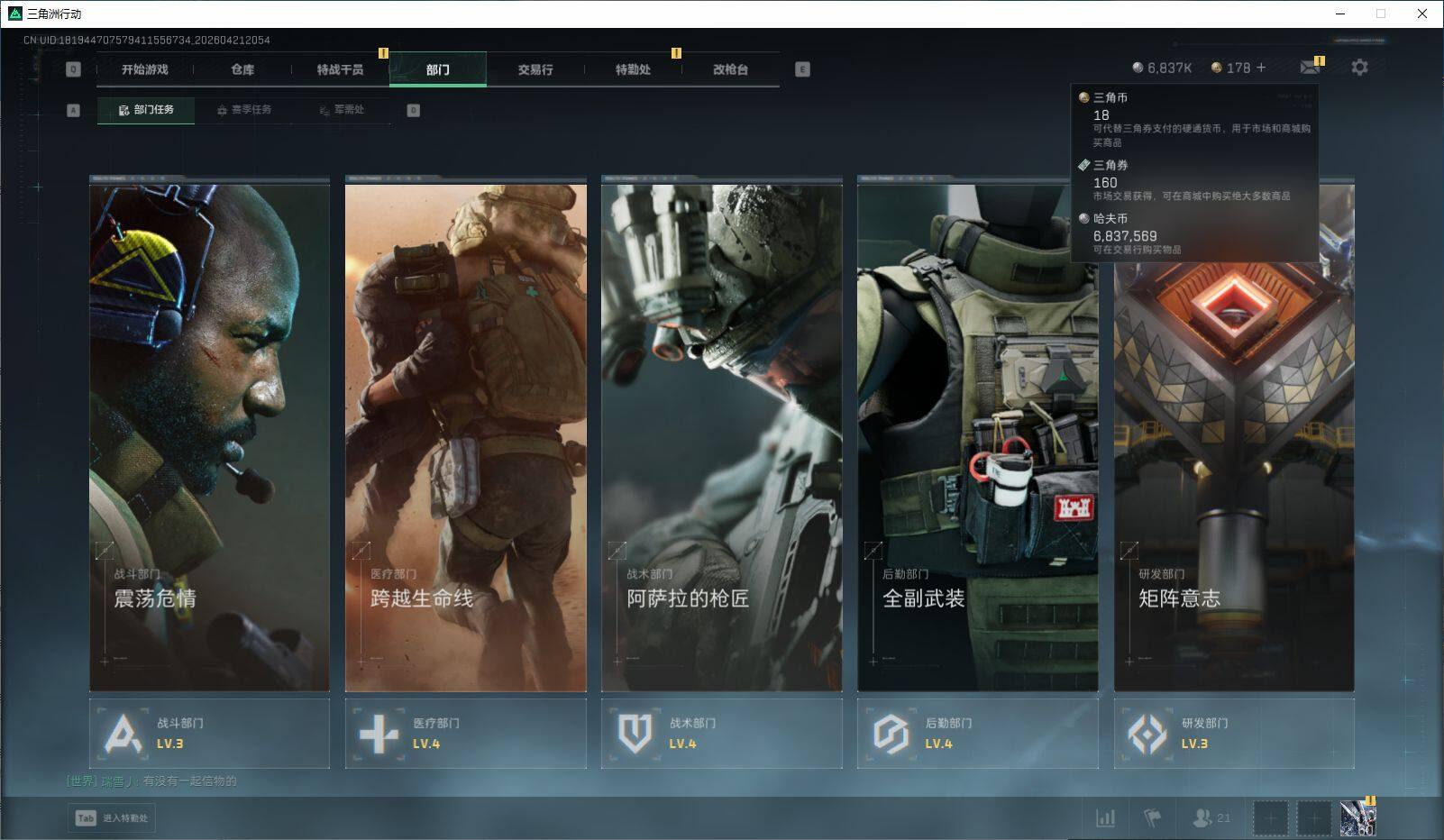Click the 哈夫币 balance showing 6,837K
This screenshot has height=840, width=1444.
(1162, 68)
